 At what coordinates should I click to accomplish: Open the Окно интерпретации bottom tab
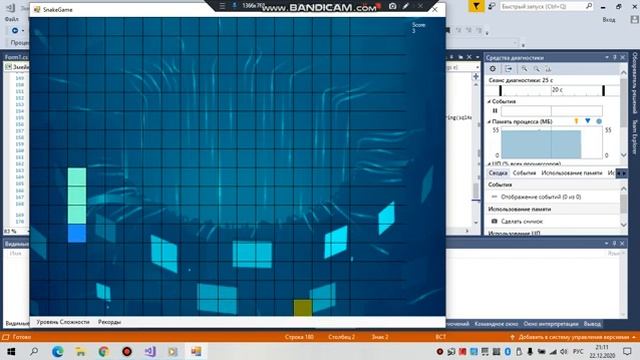[x=551, y=324]
